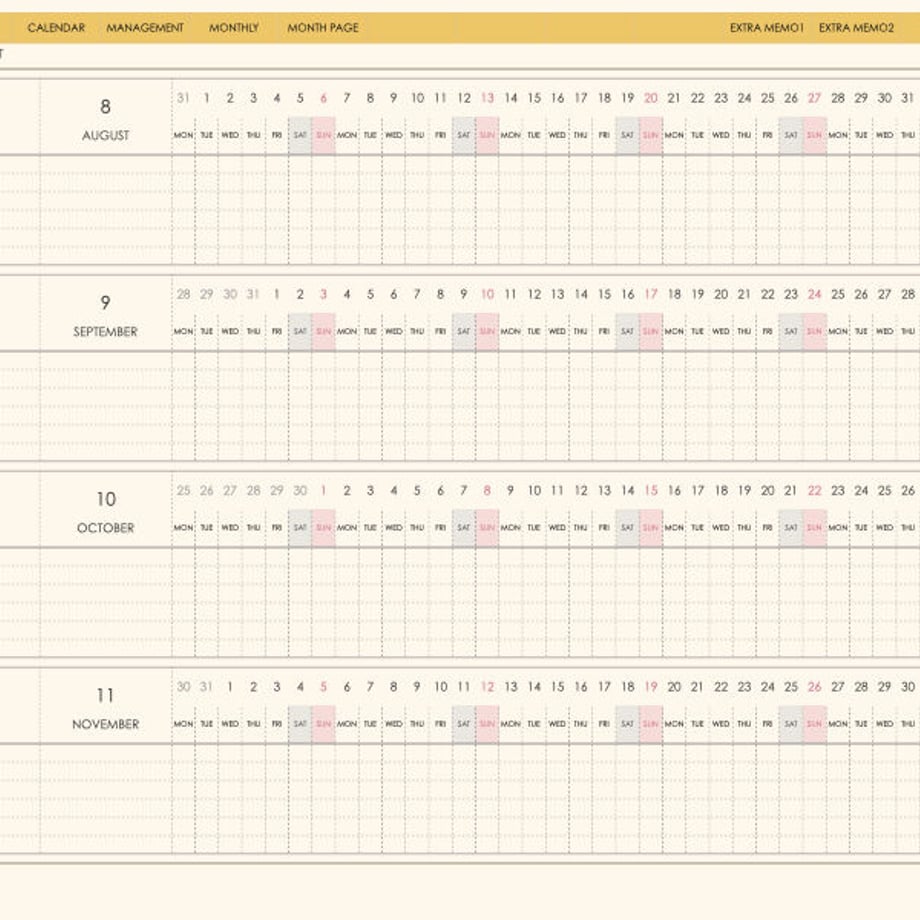This screenshot has height=920, width=920.
Task: Select the 8 AUGUST month label
Action: pyautogui.click(x=106, y=119)
